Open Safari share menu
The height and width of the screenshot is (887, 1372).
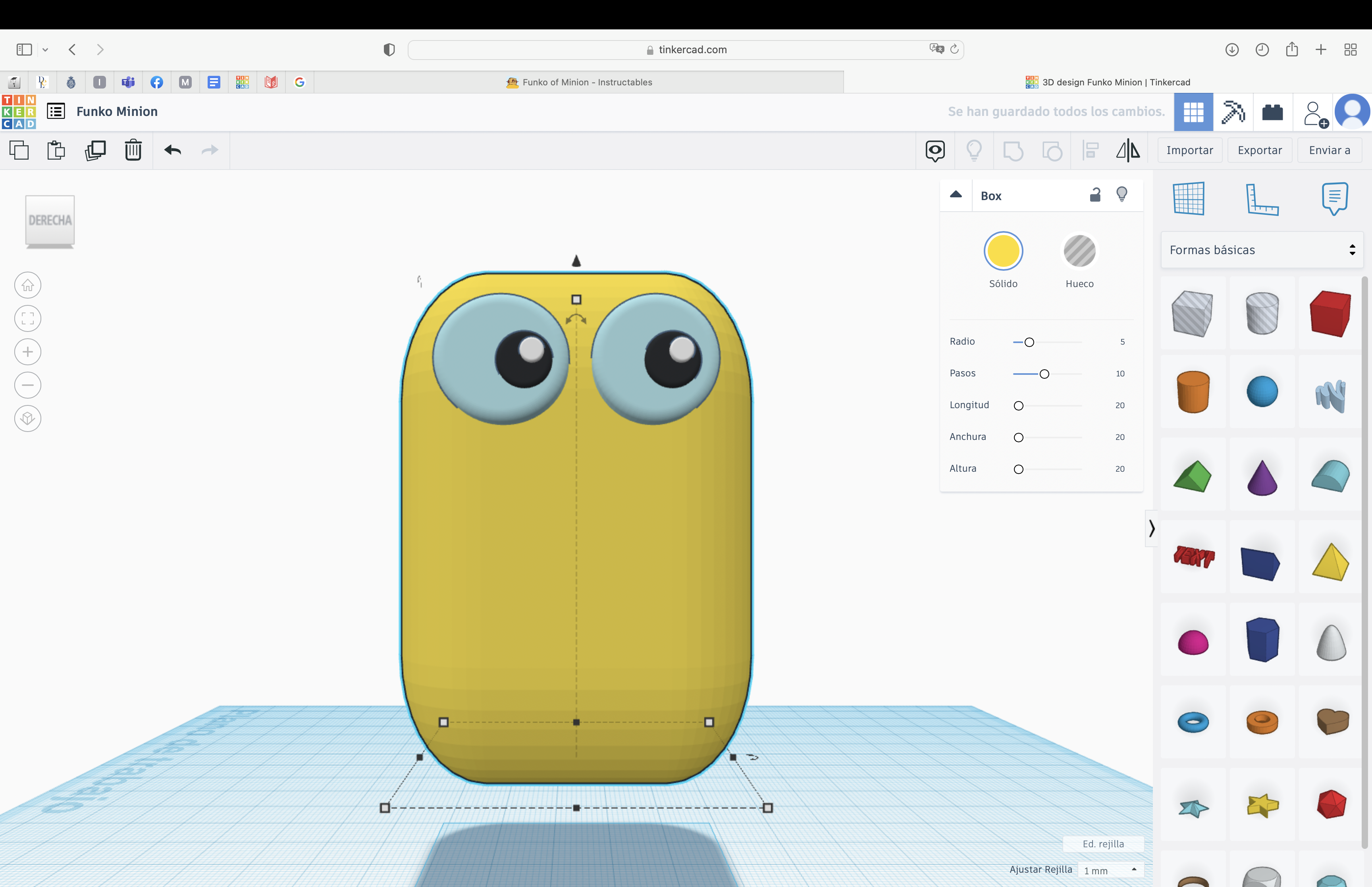point(1291,49)
